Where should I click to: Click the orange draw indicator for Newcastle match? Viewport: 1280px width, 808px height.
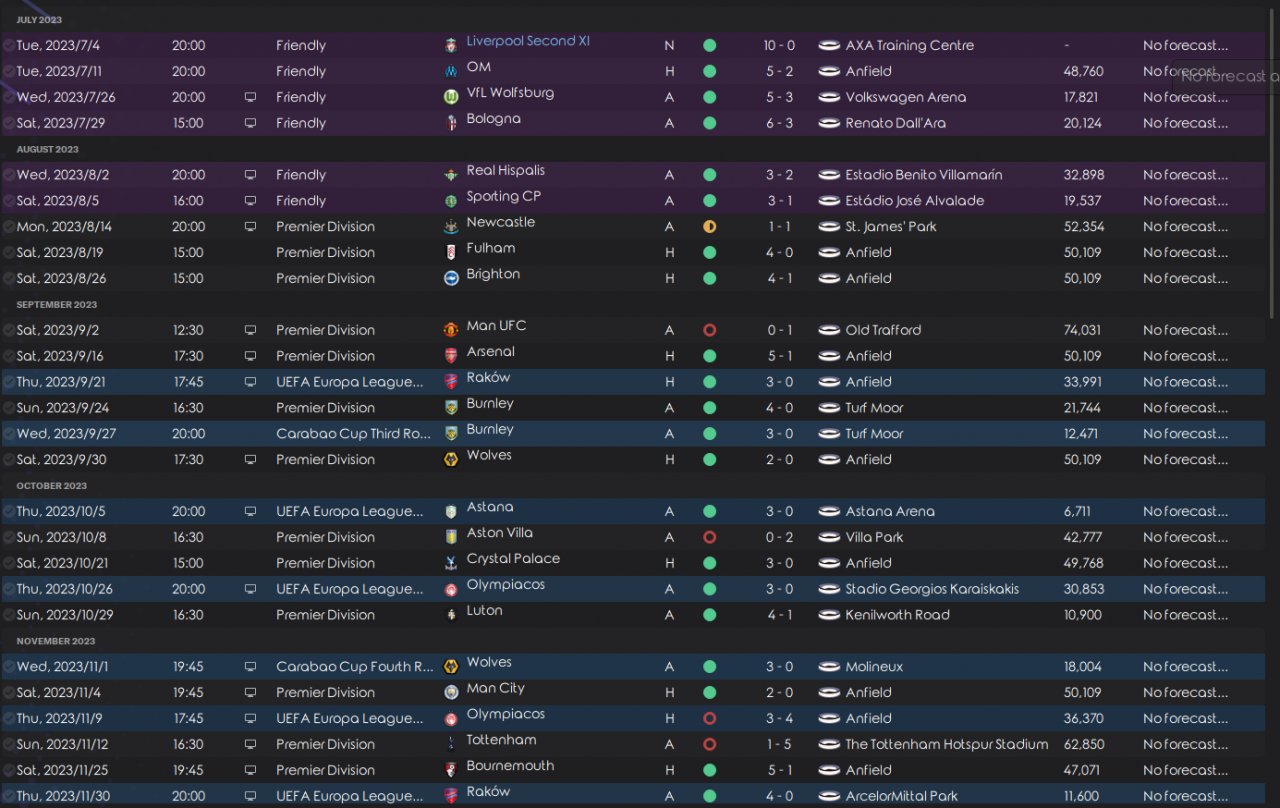click(709, 227)
